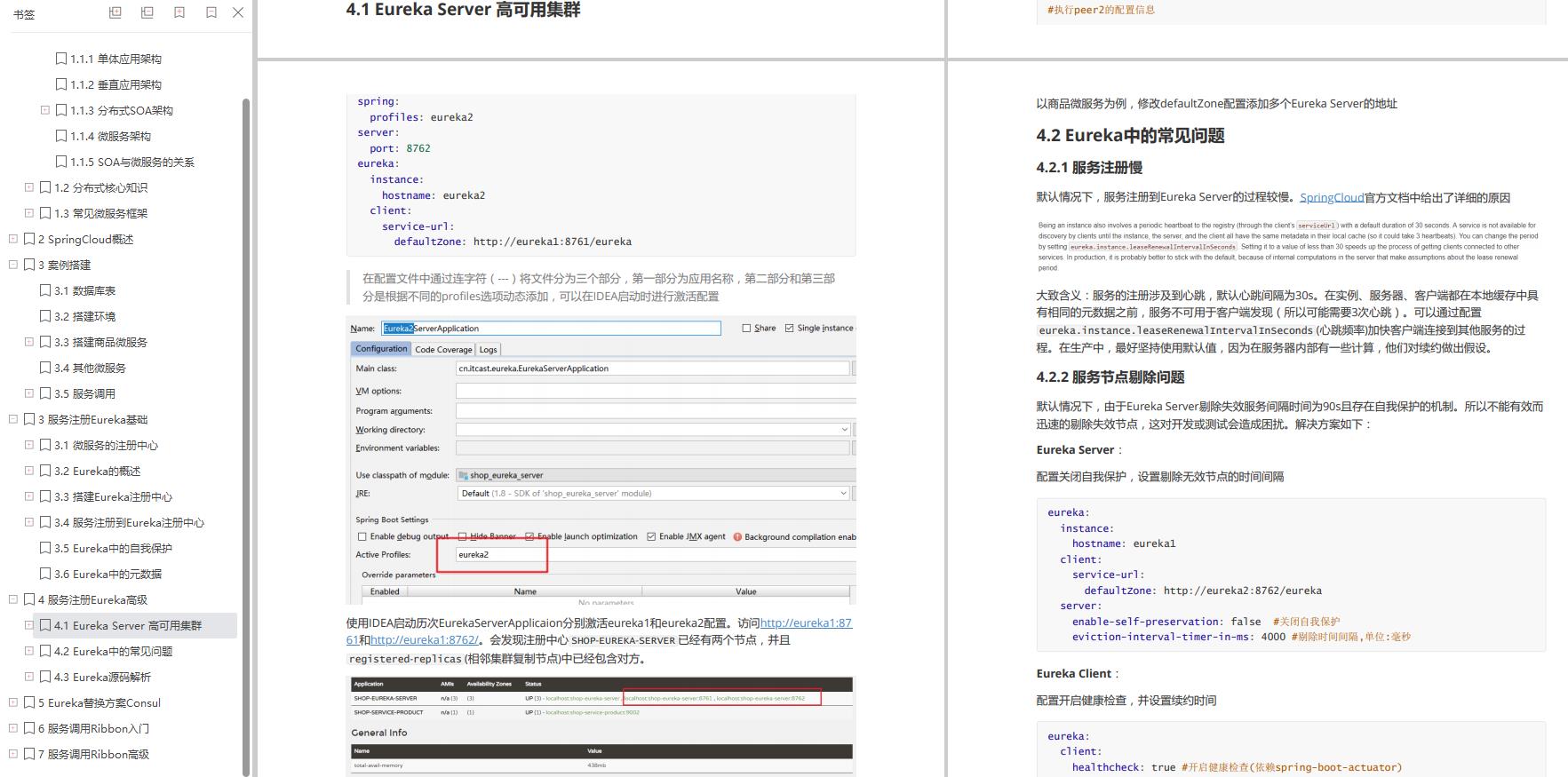The width and height of the screenshot is (1568, 777).
Task: Click the bookmark icon beside 1.1.1 单体应用架构
Action: pyautogui.click(x=61, y=59)
